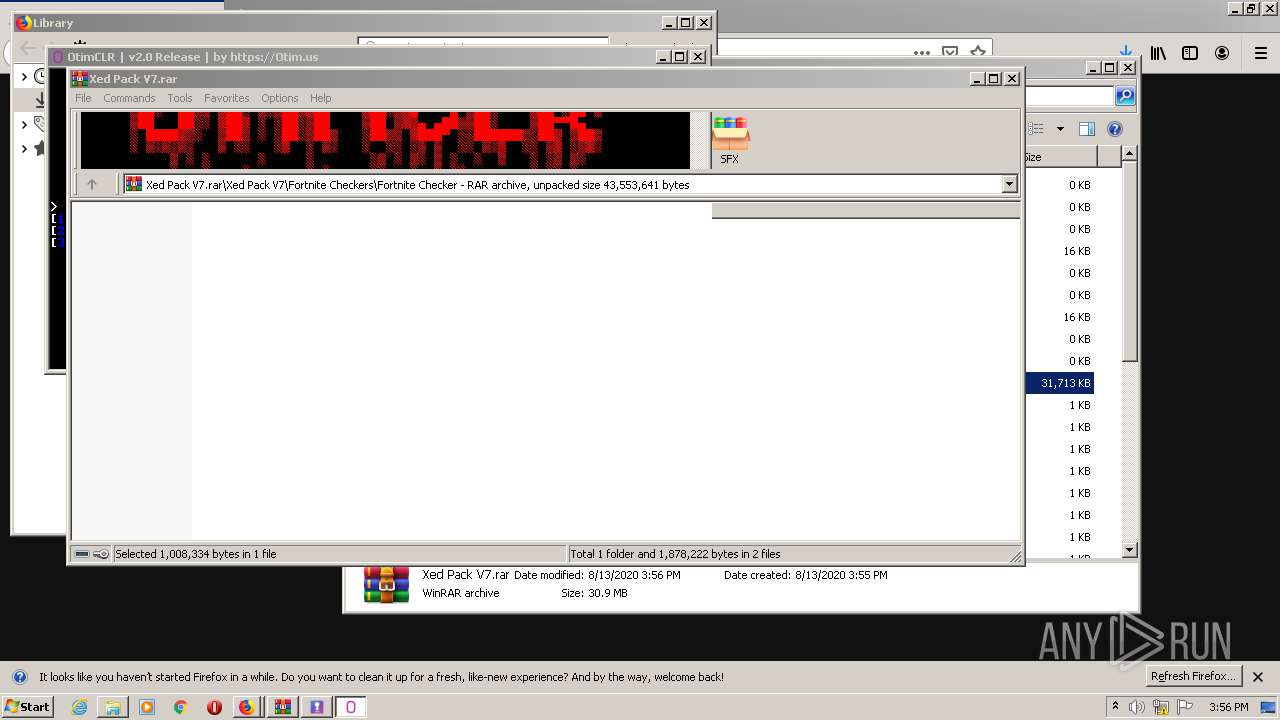
Task: Click the volume speaker tray icon
Action: [x=1137, y=707]
